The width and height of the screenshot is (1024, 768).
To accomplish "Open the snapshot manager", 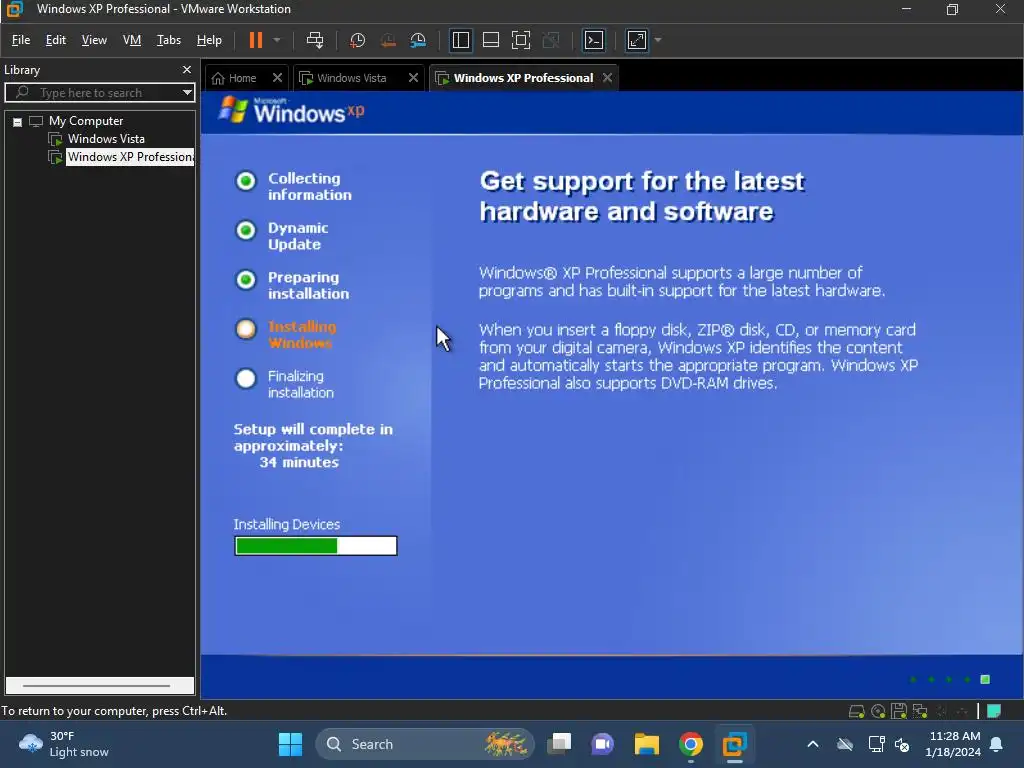I will pos(418,40).
